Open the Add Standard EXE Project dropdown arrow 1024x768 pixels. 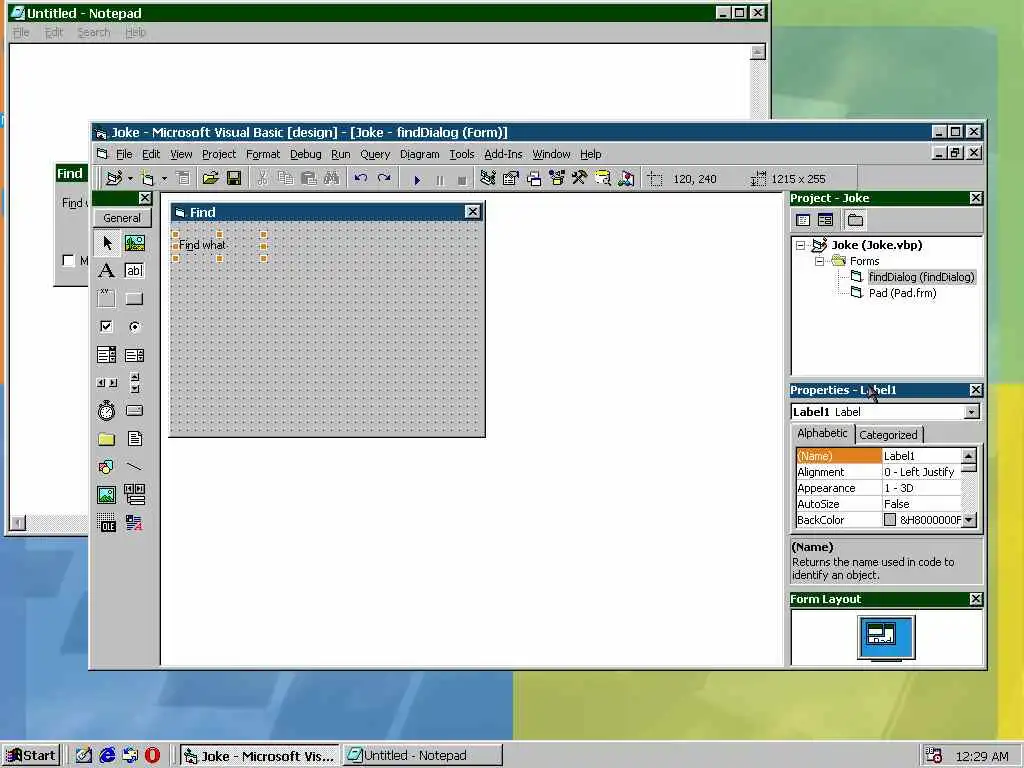(x=130, y=178)
